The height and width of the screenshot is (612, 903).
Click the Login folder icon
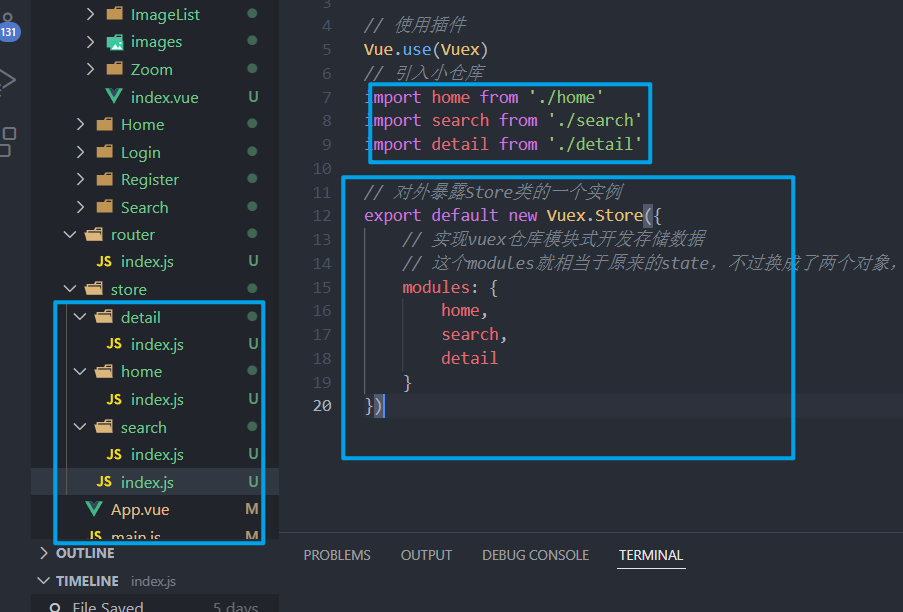[105, 151]
